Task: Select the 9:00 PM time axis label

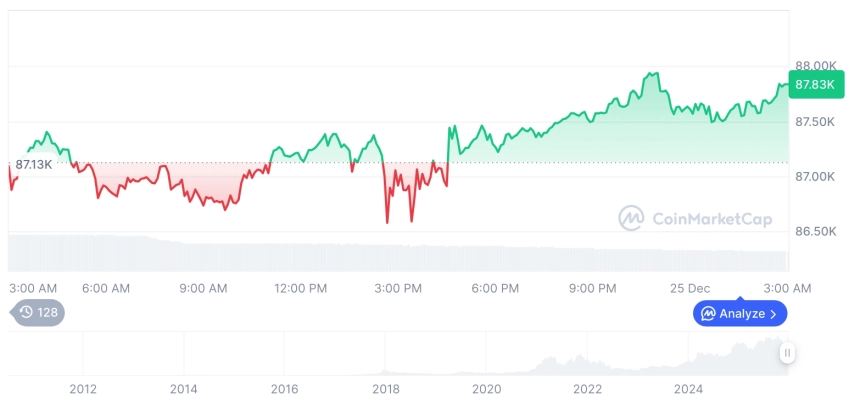Action: coord(593,288)
